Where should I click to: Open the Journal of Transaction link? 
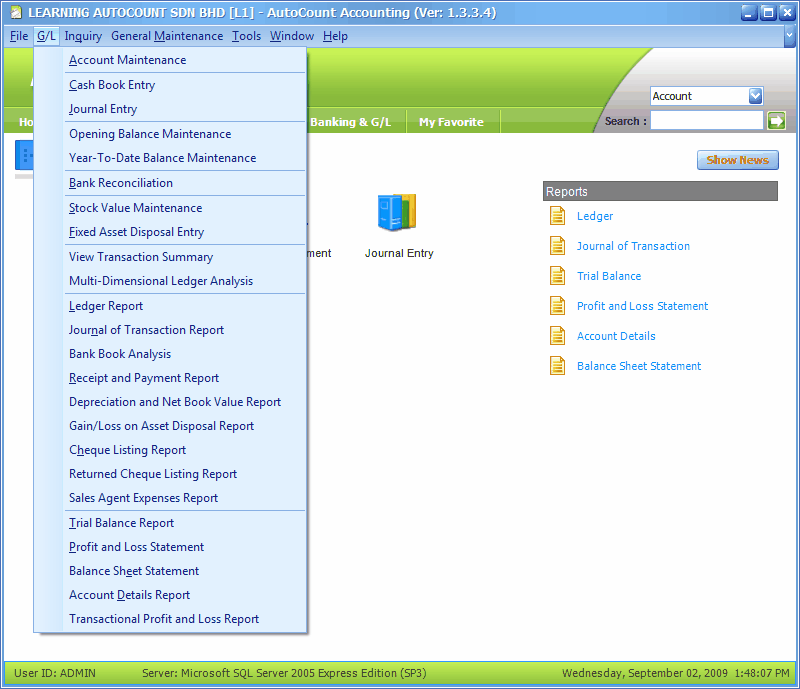click(x=633, y=246)
